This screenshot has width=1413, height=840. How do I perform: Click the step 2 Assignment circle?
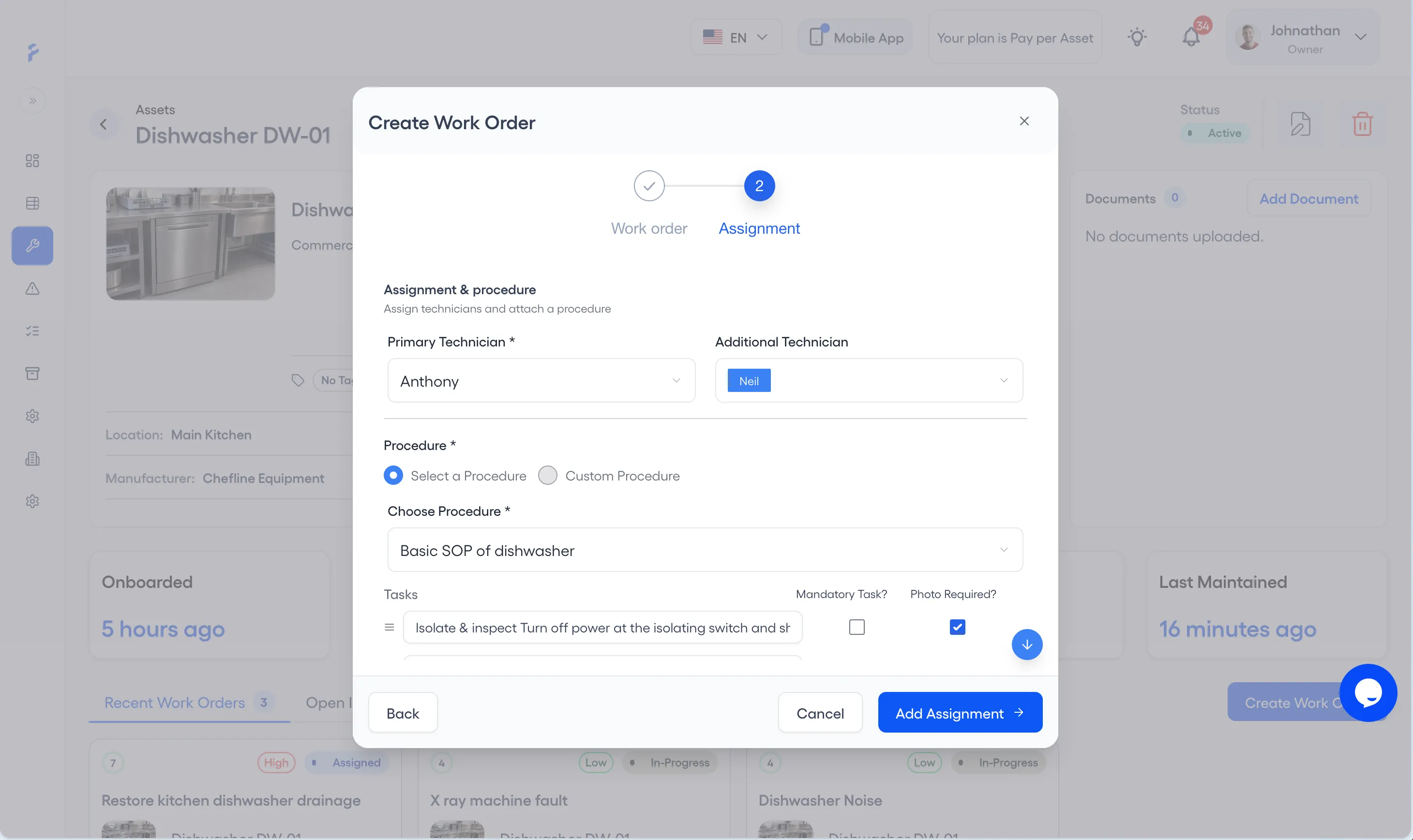pyautogui.click(x=759, y=186)
